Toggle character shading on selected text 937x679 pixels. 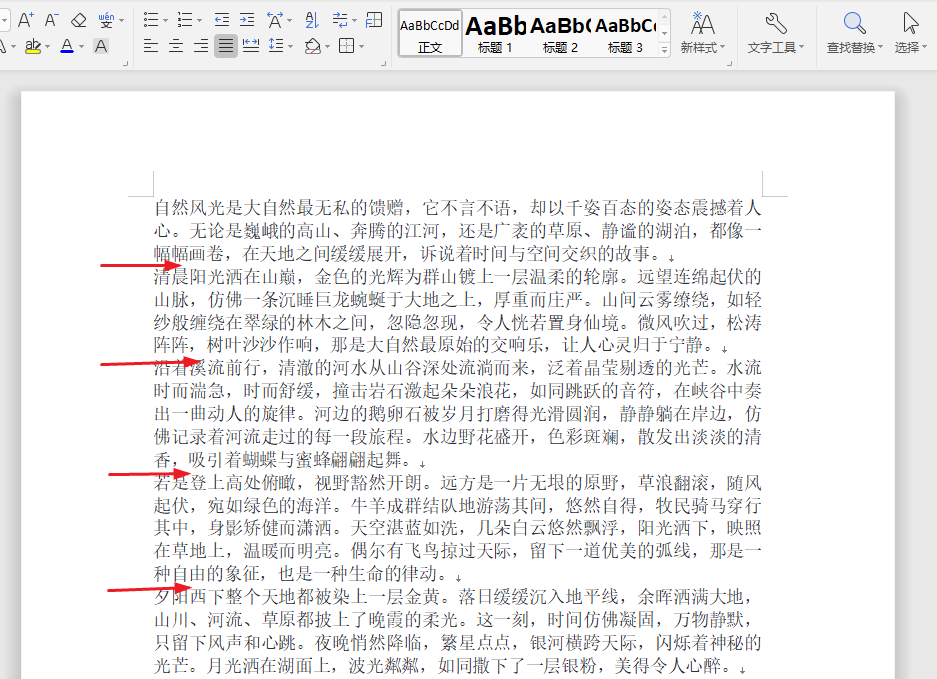[x=101, y=45]
